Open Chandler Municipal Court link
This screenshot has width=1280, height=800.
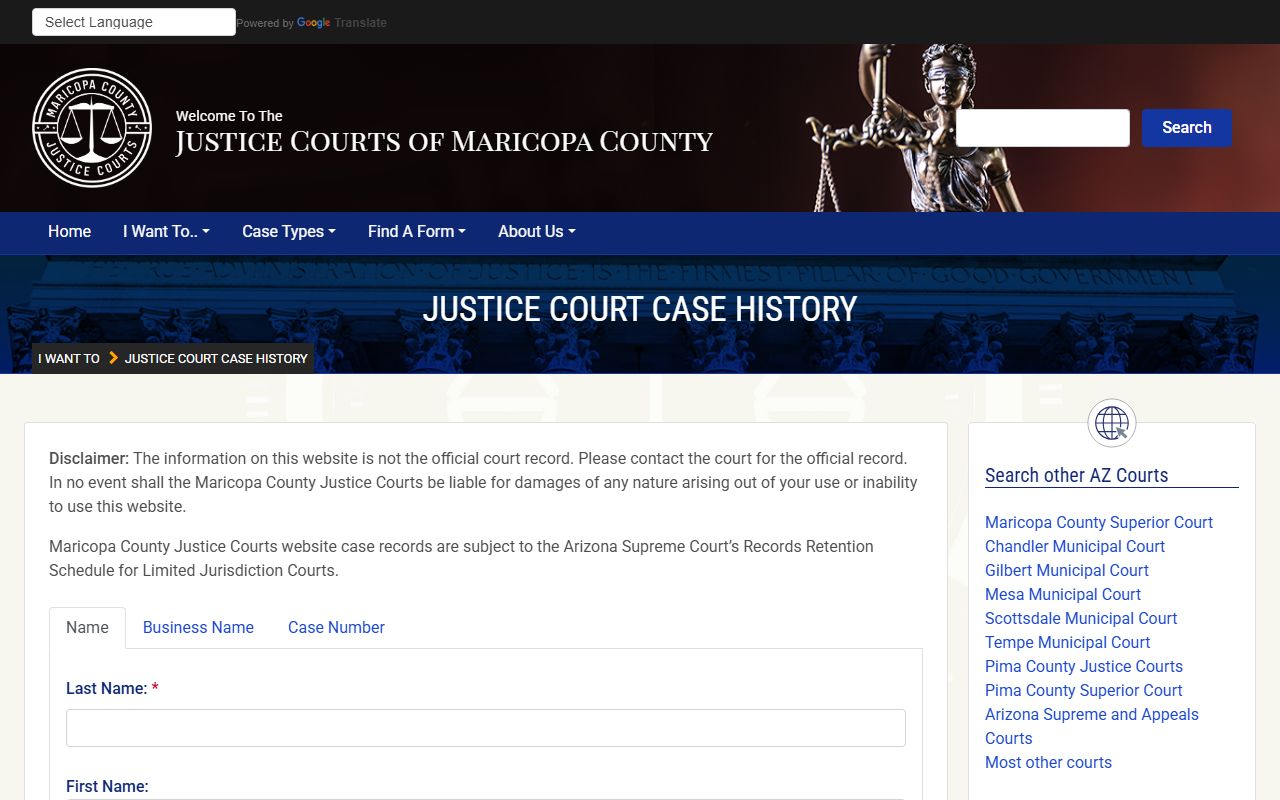[1075, 546]
